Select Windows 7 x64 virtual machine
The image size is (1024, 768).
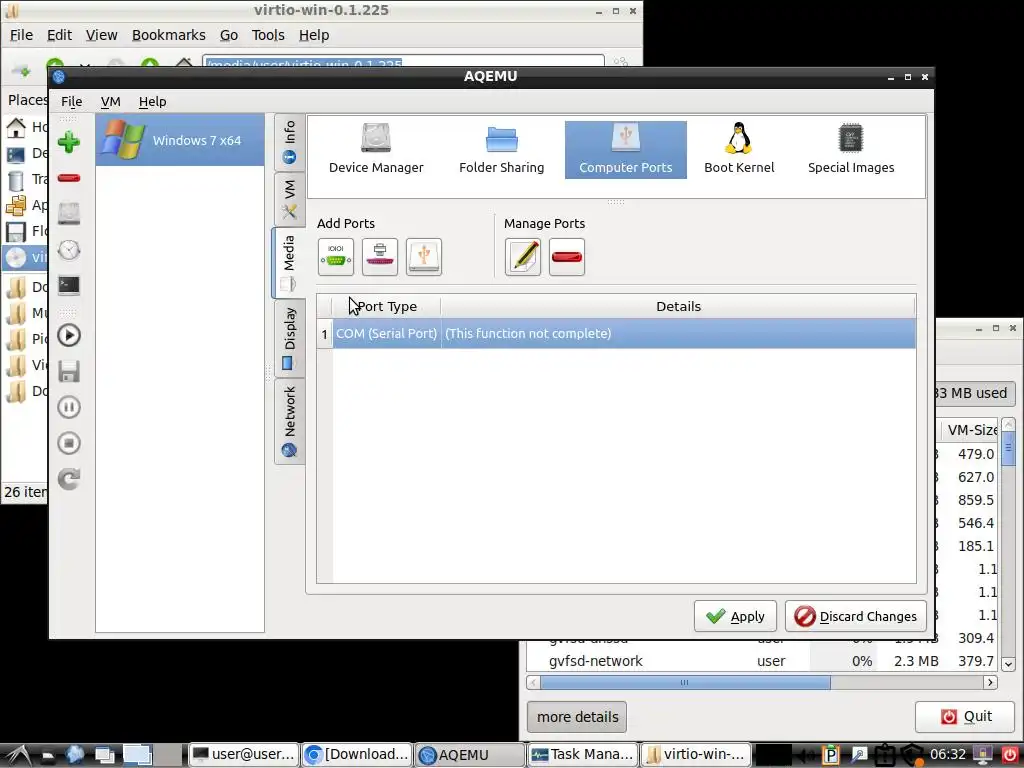click(x=180, y=140)
